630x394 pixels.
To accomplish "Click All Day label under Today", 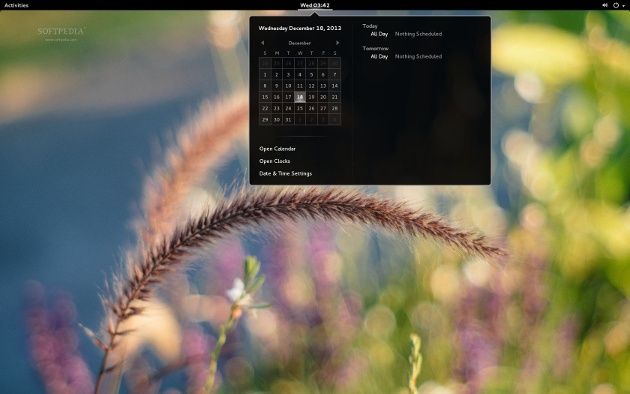I will tap(379, 34).
